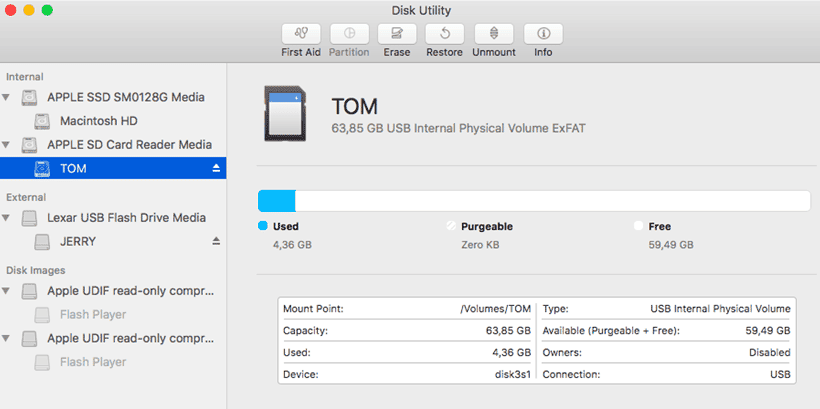Click the blue Used legend dot
This screenshot has width=820, height=409.
coord(263,226)
